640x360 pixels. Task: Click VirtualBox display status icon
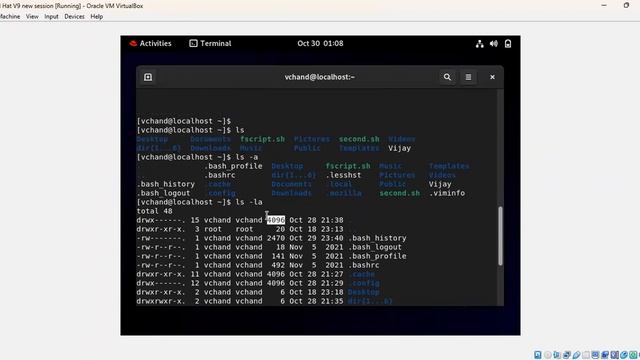click(596, 355)
